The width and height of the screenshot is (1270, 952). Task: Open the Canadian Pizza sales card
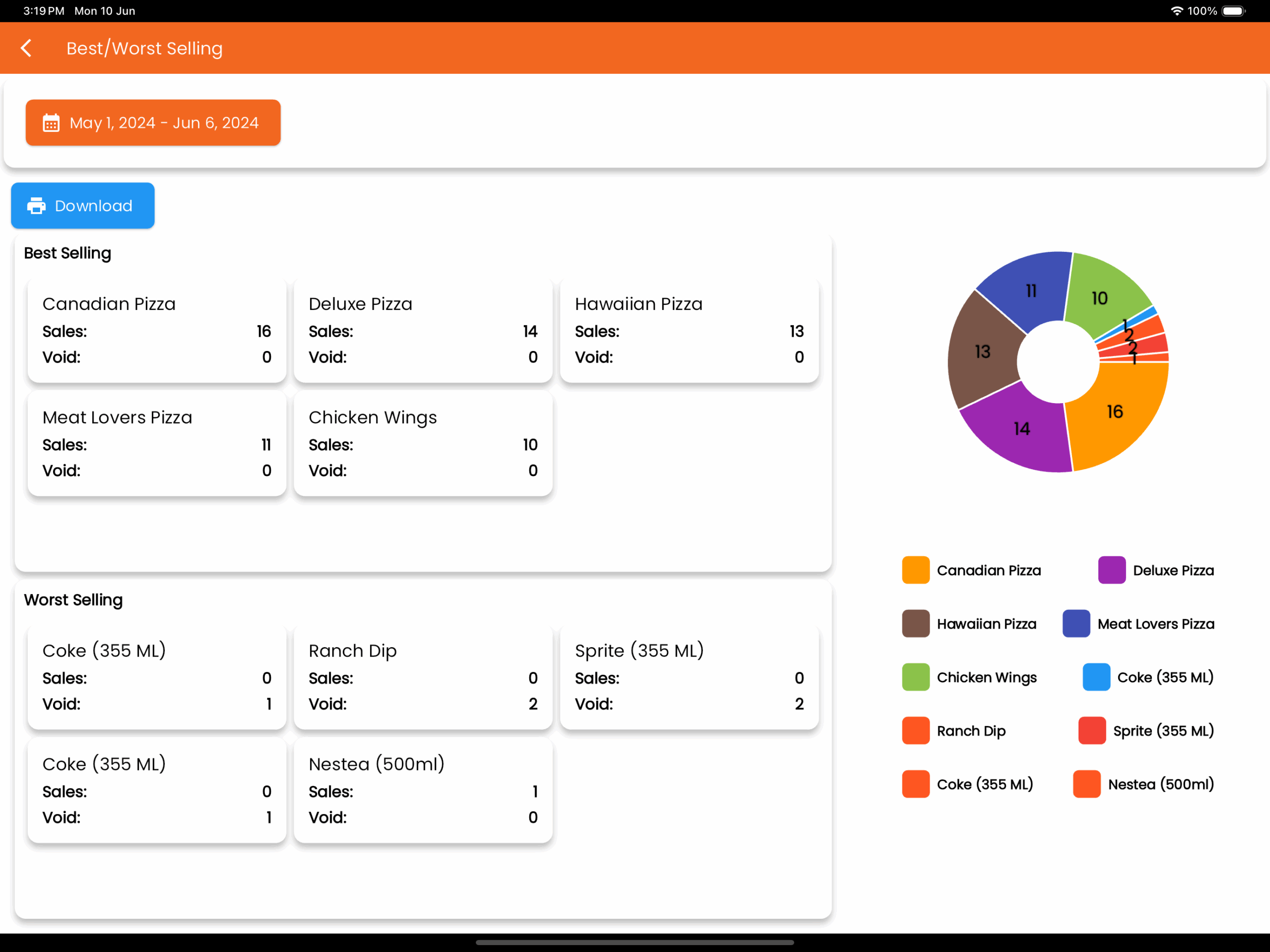157,331
